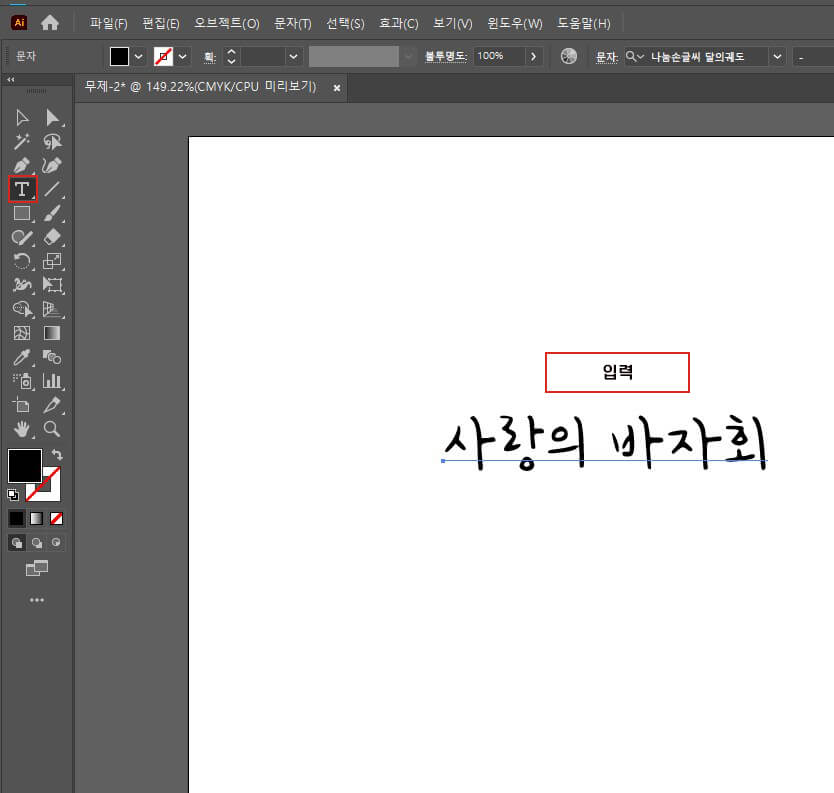The image size is (834, 793).
Task: Select the Free Transform tool
Action: pyautogui.click(x=52, y=285)
